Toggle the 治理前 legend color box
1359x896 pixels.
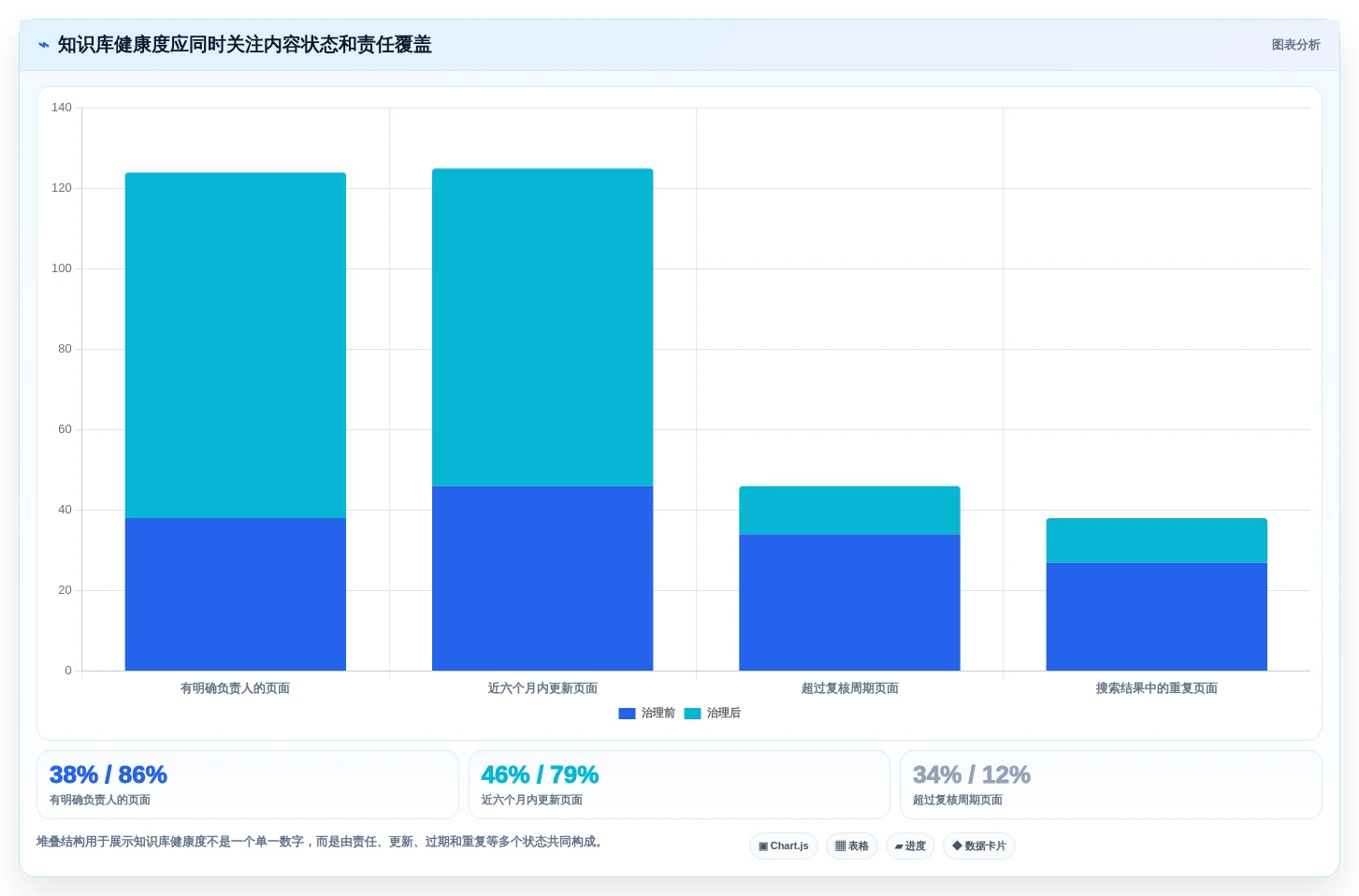click(627, 714)
